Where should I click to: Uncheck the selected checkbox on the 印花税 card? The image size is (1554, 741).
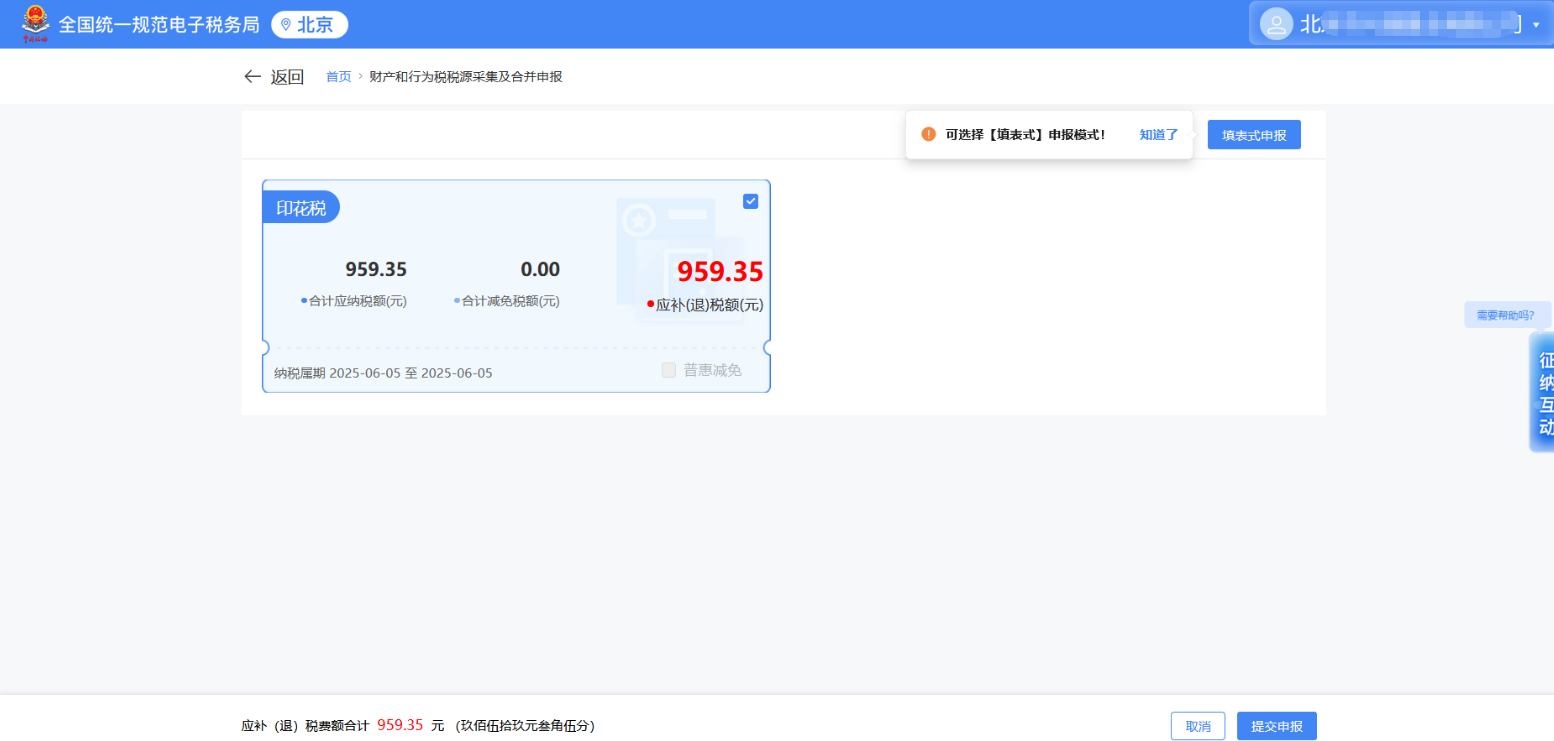750,201
